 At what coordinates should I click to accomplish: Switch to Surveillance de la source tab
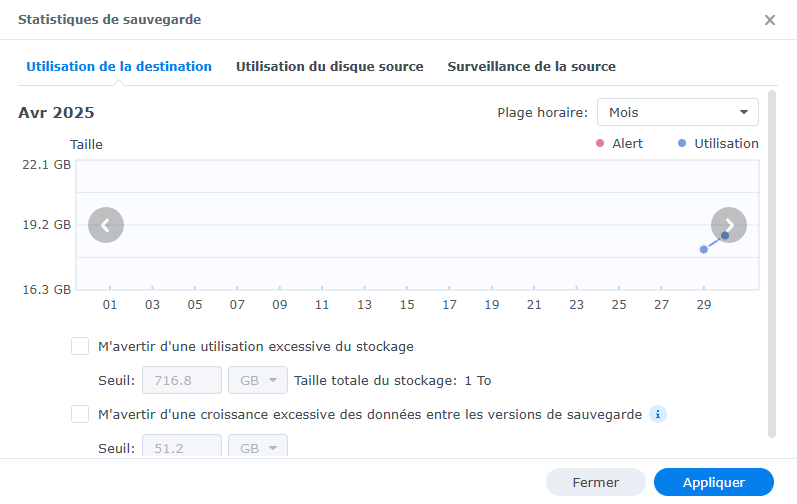531,67
